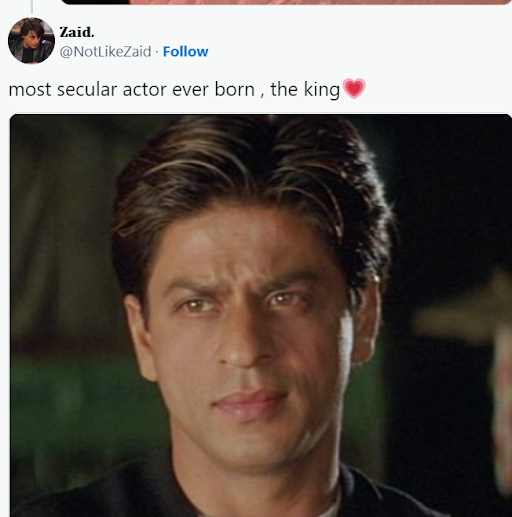The width and height of the screenshot is (512, 517).
Task: Click the display name "Zaid."
Action: coord(77,32)
